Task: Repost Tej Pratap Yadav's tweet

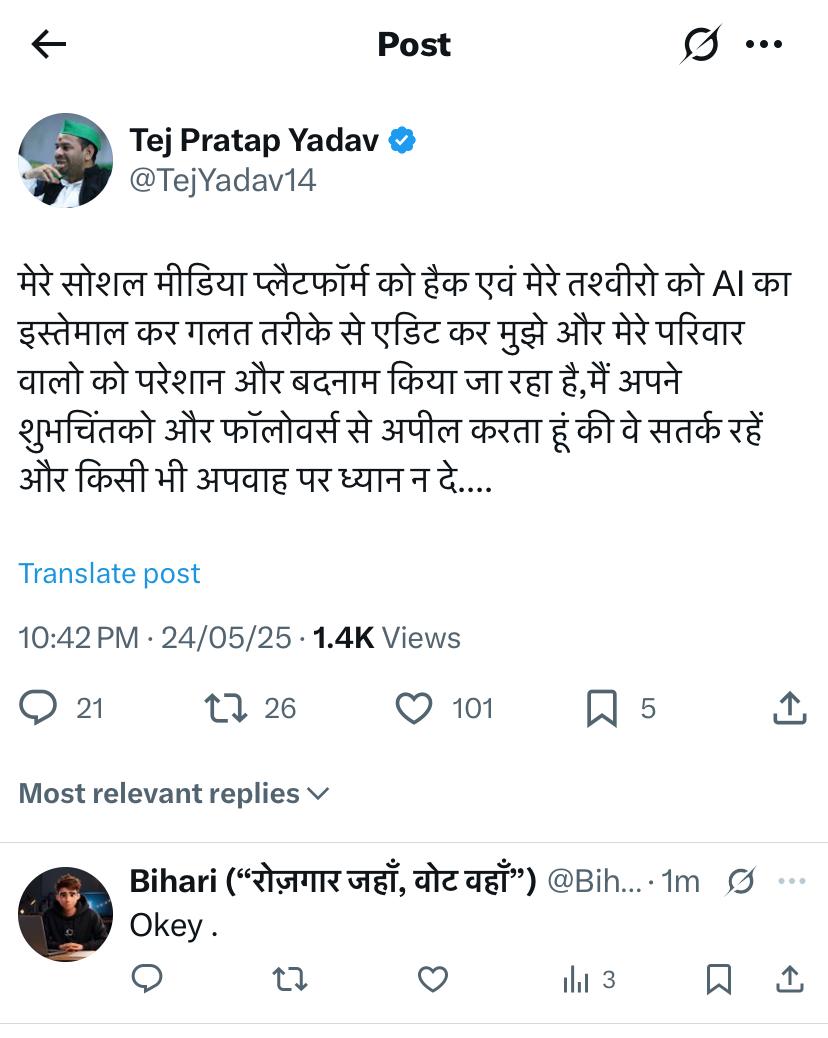Action: (224, 708)
